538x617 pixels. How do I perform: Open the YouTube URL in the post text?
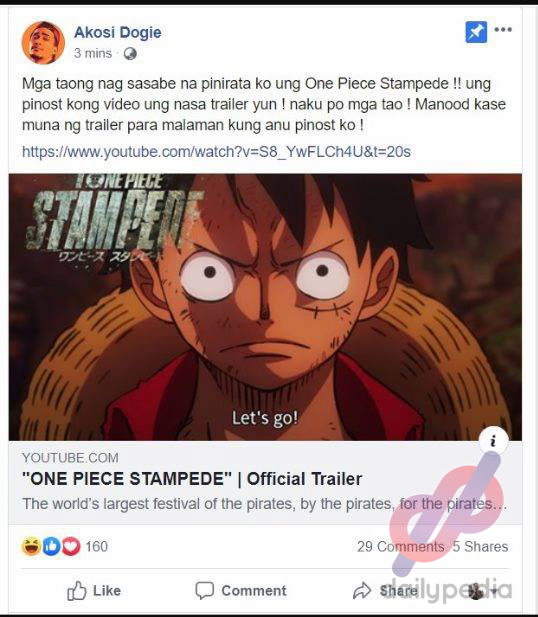click(216, 151)
